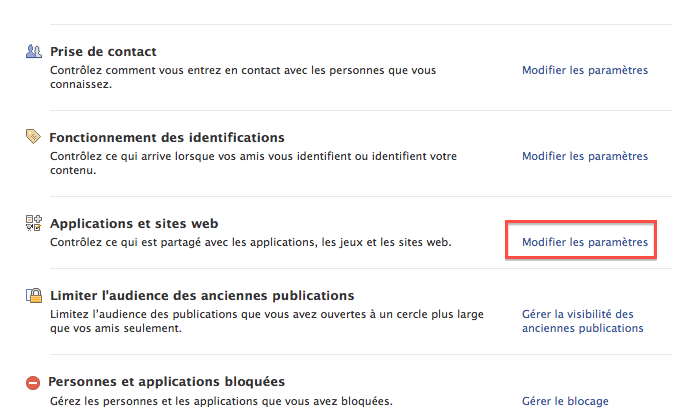Select the Fonctionnement des identifications heading
Viewport: 684px width, 420px height.
point(167,137)
